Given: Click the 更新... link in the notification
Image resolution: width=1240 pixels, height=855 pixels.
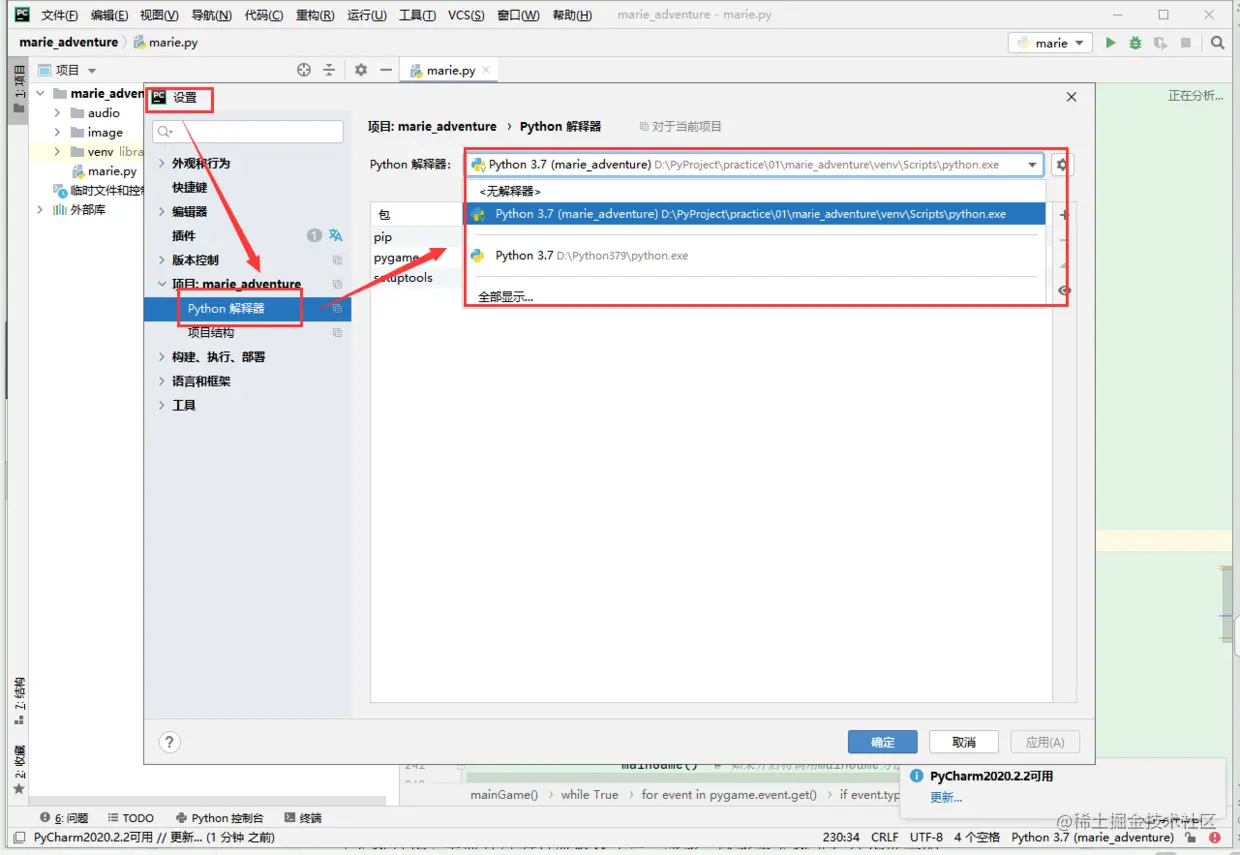Looking at the screenshot, I should click(946, 797).
